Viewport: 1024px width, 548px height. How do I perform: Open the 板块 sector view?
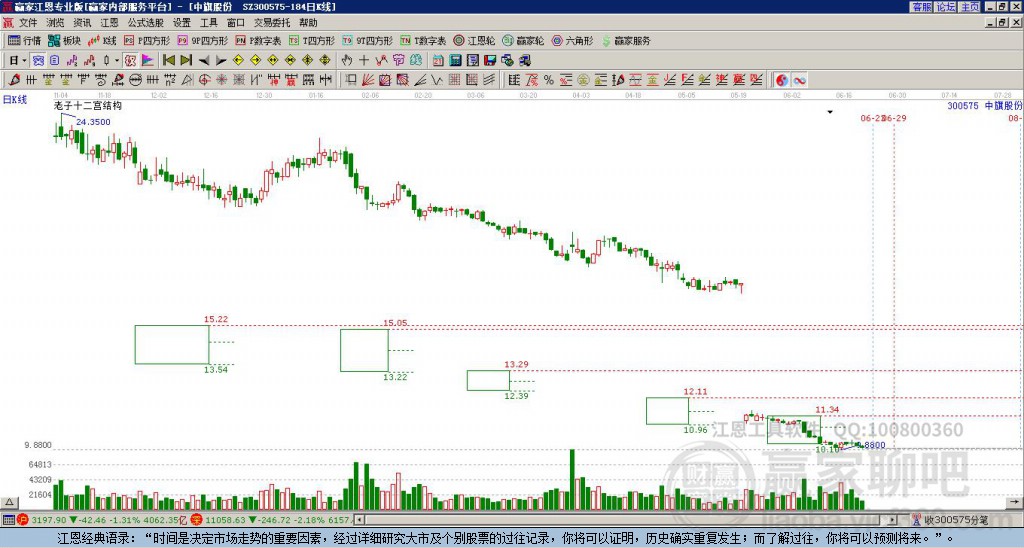click(63, 40)
